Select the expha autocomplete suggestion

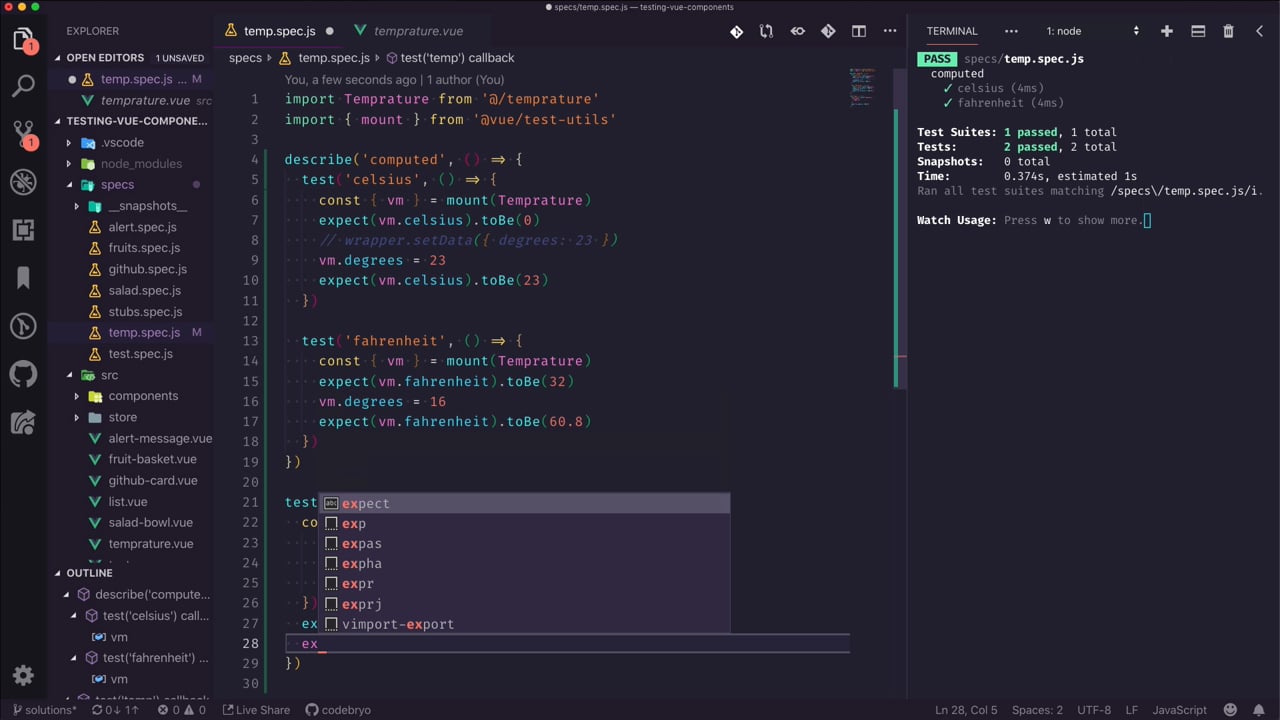point(524,563)
